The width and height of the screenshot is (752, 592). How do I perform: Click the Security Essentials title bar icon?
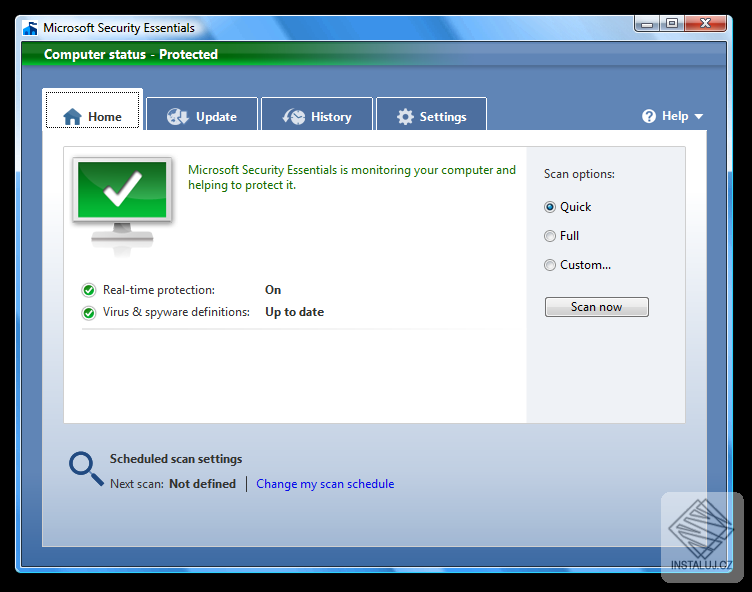tap(30, 28)
